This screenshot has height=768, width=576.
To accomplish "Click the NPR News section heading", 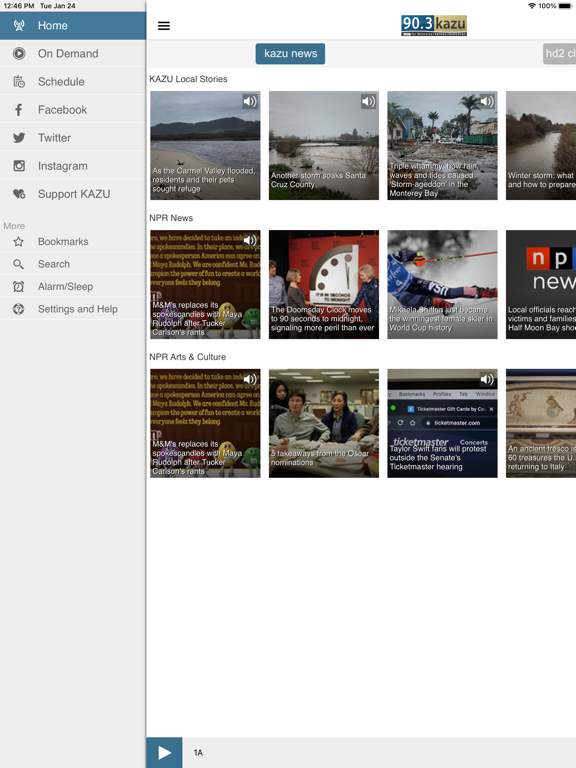I will (171, 218).
